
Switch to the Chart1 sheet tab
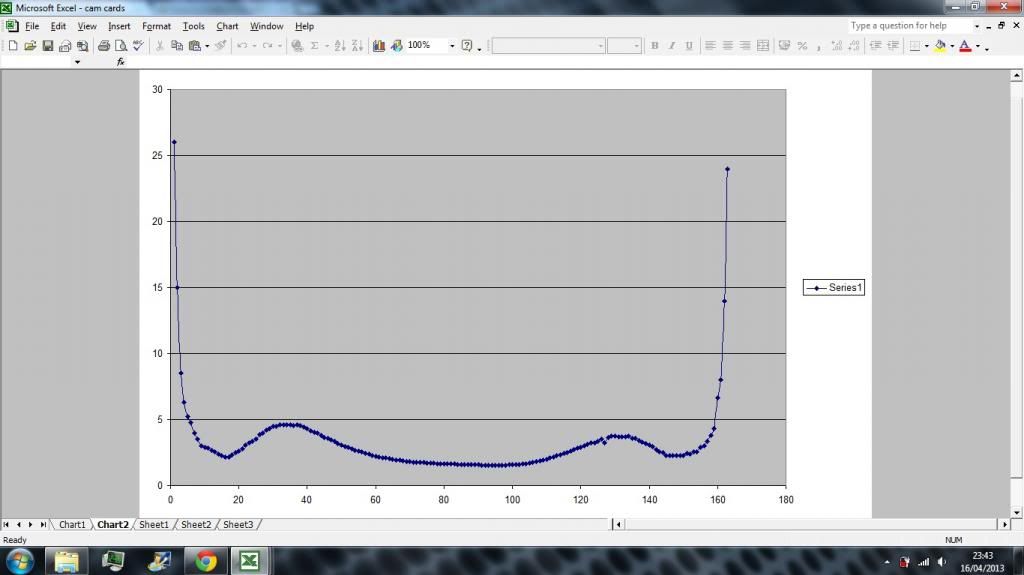pos(72,524)
